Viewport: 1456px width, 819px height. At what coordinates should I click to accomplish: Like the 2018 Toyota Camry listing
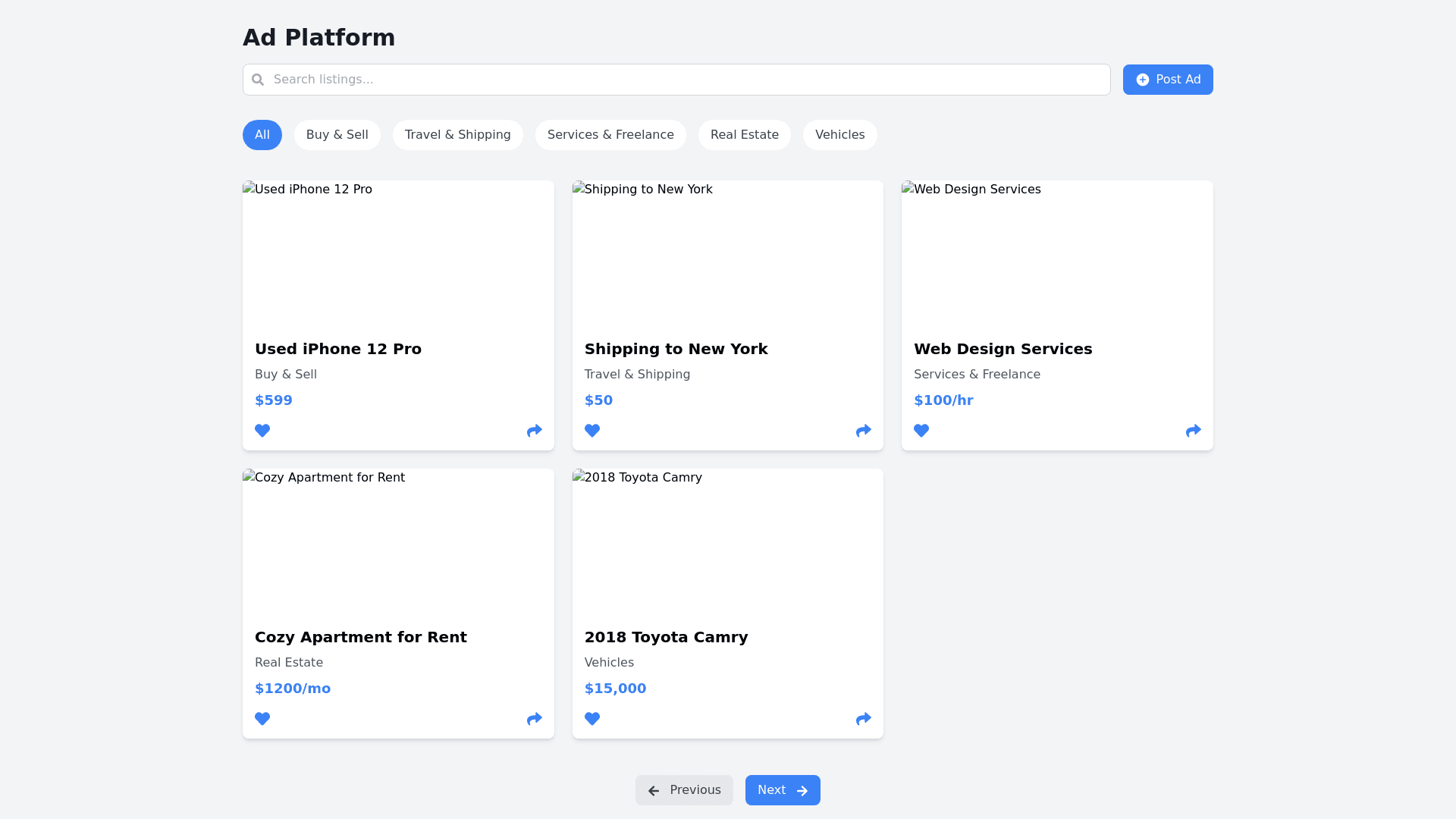click(x=592, y=719)
